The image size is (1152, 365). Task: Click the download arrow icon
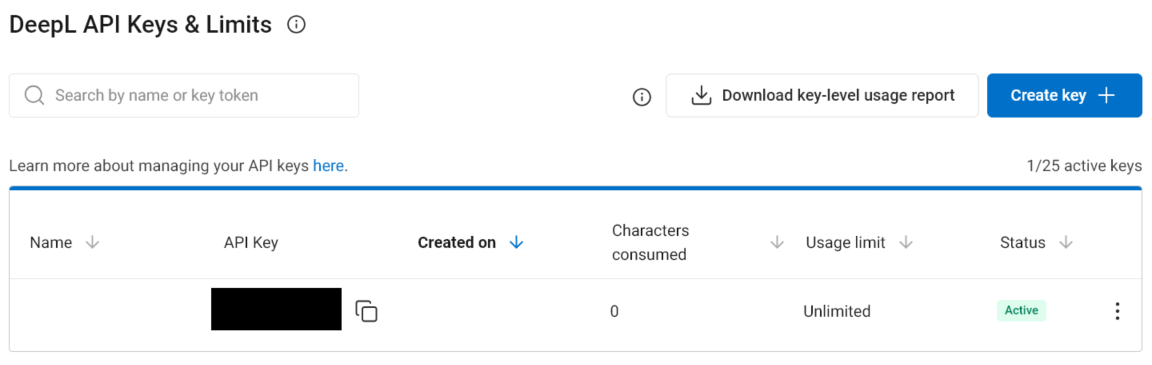pyautogui.click(x=702, y=95)
